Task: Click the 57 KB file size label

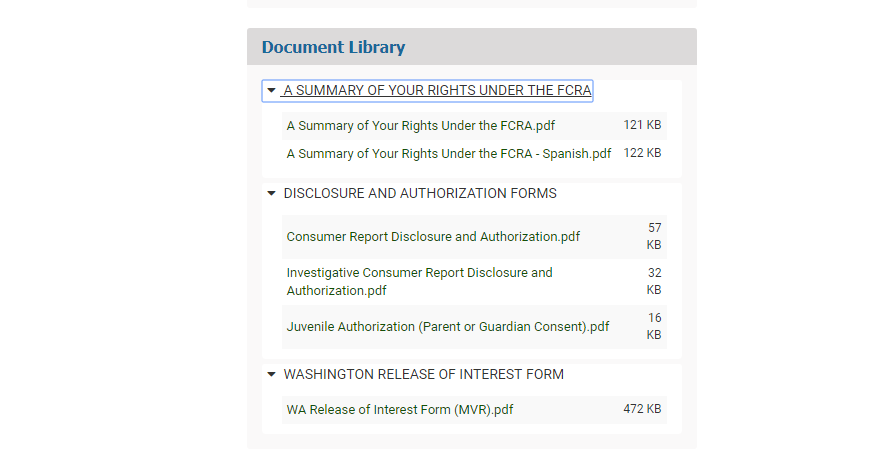Action: (x=654, y=236)
